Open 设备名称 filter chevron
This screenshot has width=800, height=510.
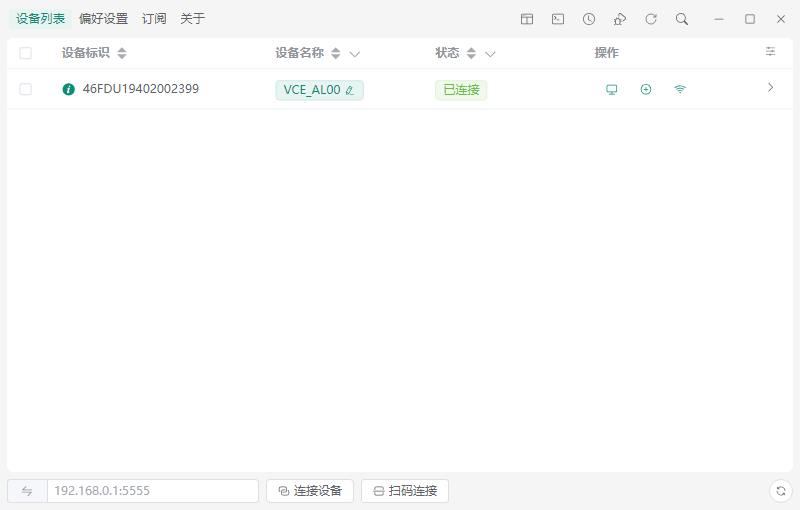[x=355, y=54]
